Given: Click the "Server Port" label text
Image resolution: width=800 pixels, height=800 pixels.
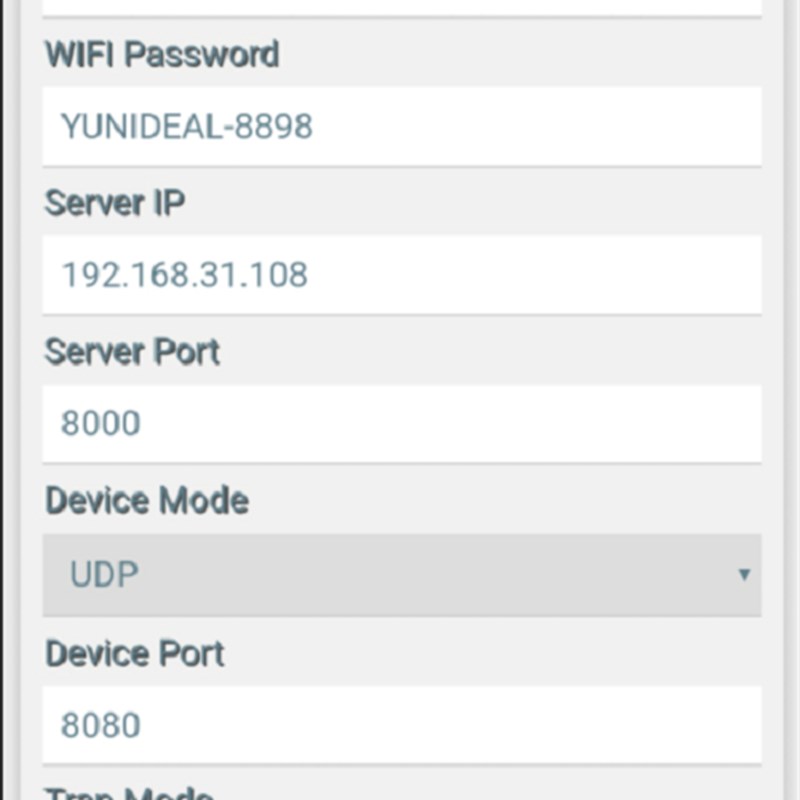Looking at the screenshot, I should click(x=133, y=352).
